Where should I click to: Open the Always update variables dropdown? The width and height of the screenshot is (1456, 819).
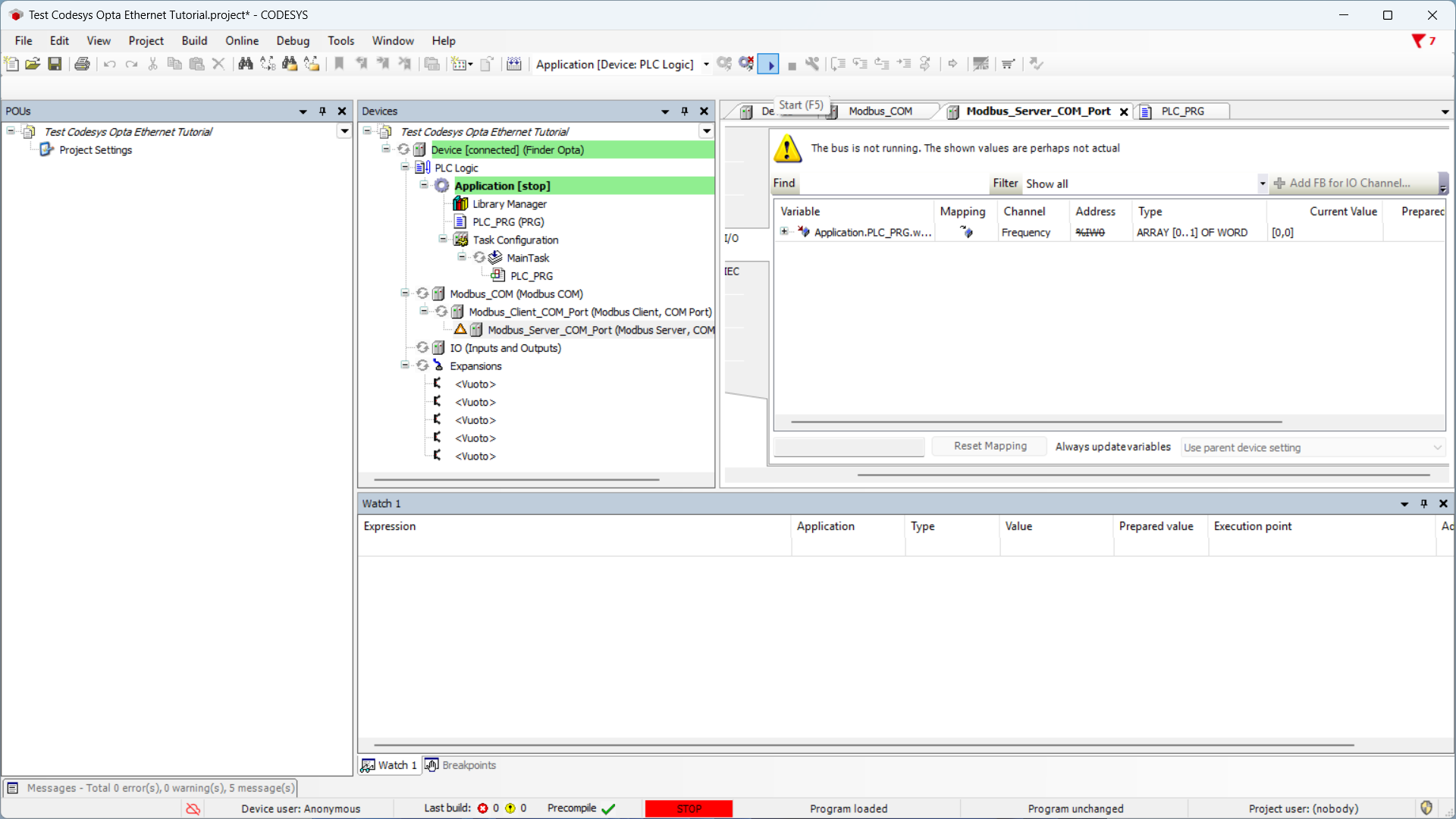(x=1313, y=447)
